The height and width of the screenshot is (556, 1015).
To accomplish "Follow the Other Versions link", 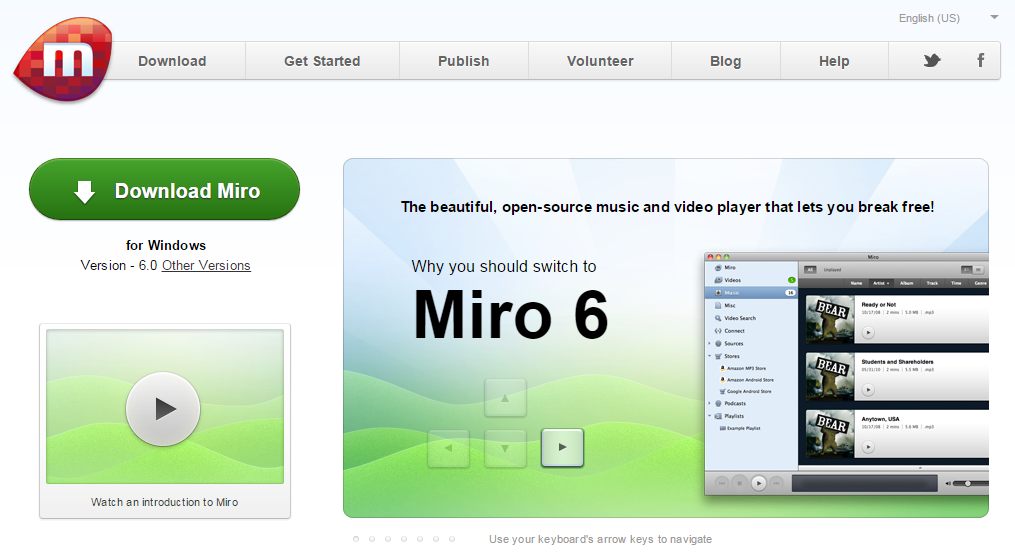I will [206, 265].
